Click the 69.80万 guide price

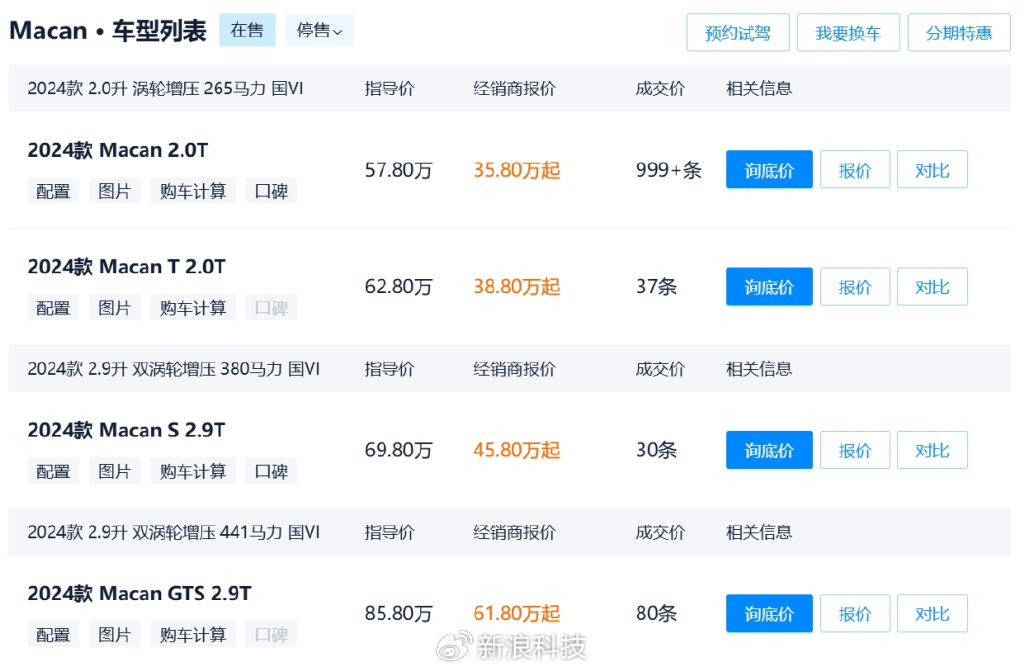[x=398, y=450]
